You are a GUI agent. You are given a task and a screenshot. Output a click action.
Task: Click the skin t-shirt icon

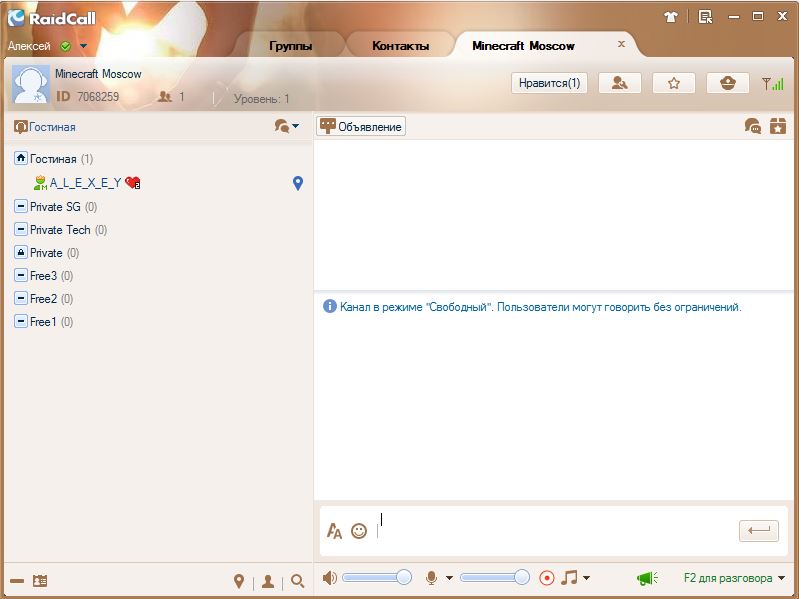tap(671, 16)
